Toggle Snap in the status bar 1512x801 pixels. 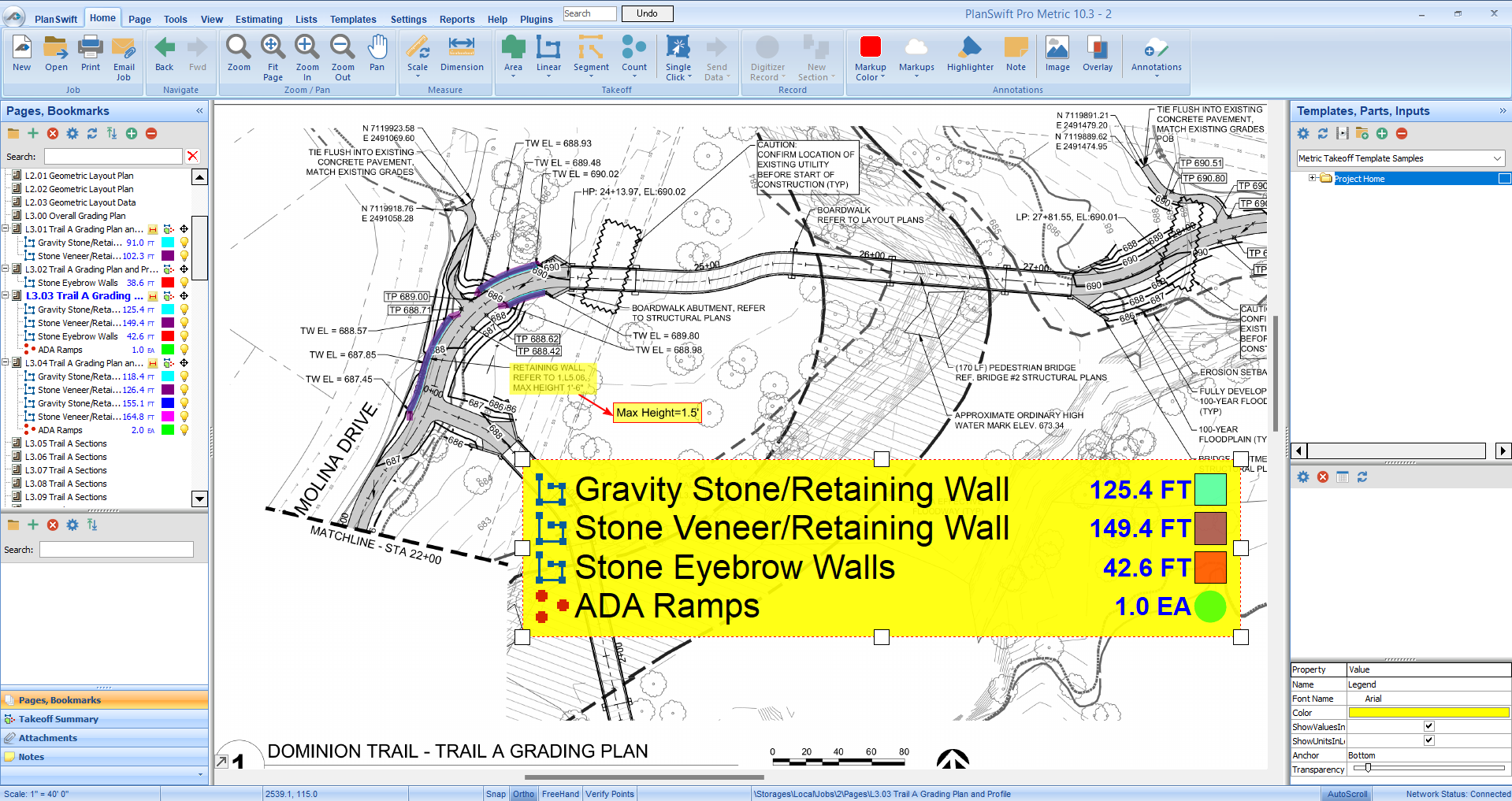pos(496,794)
